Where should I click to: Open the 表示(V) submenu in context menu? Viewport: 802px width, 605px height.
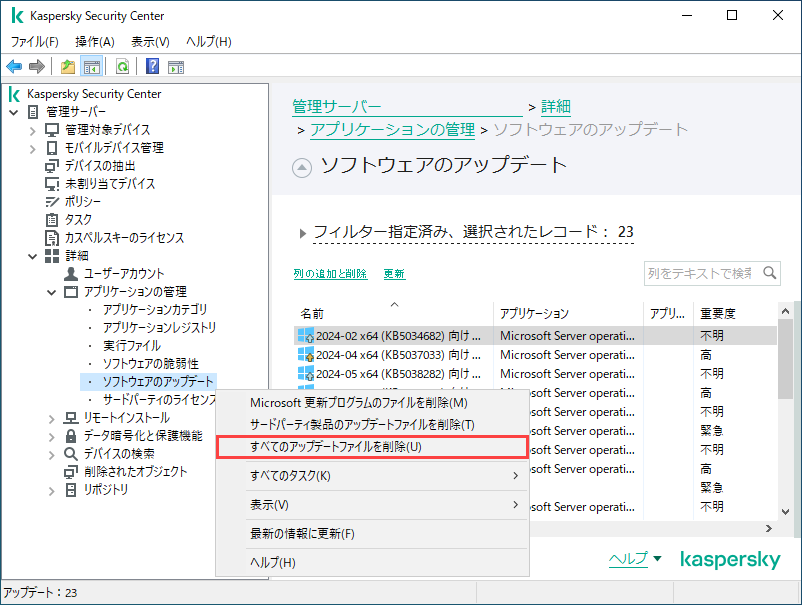click(x=372, y=505)
